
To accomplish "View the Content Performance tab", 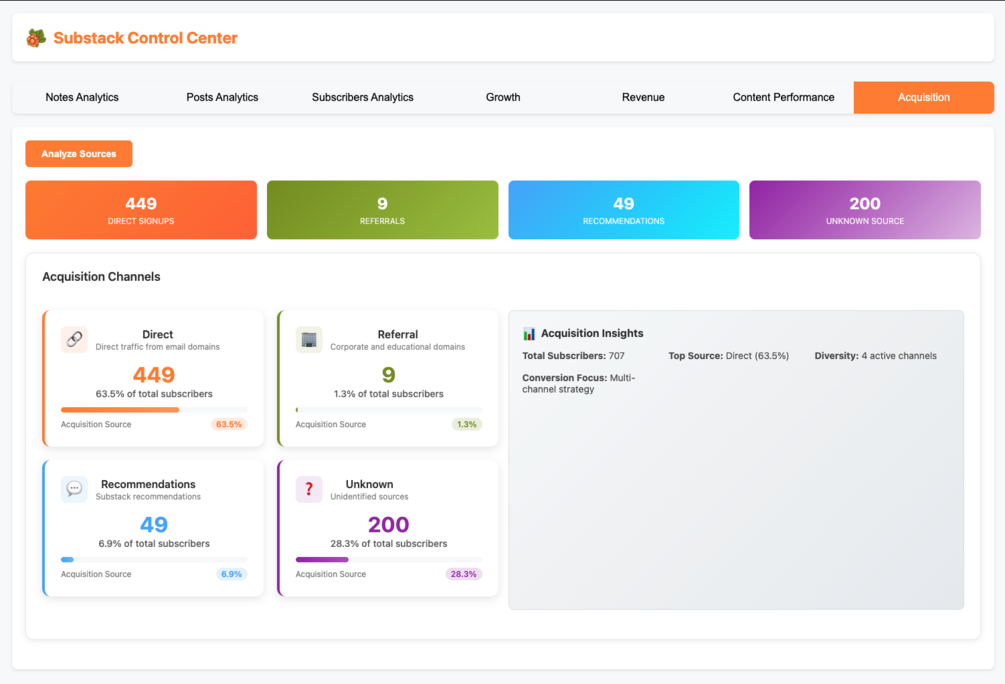I will 784,97.
